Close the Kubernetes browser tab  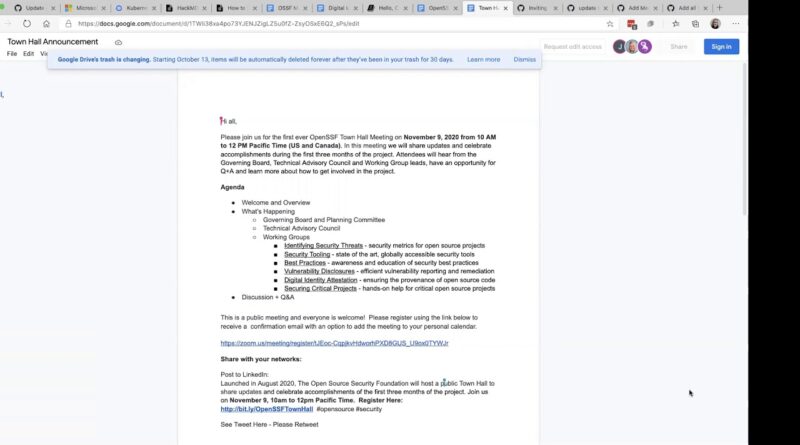154,8
